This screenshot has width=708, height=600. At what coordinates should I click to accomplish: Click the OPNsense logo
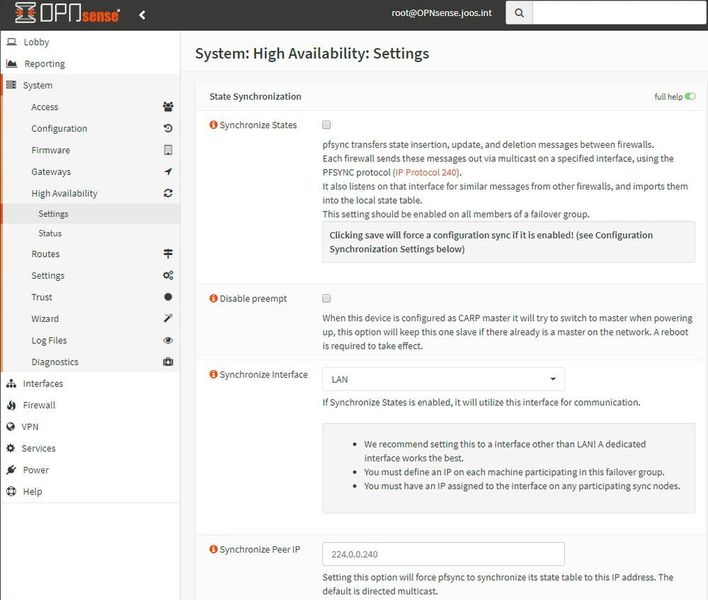click(x=67, y=13)
